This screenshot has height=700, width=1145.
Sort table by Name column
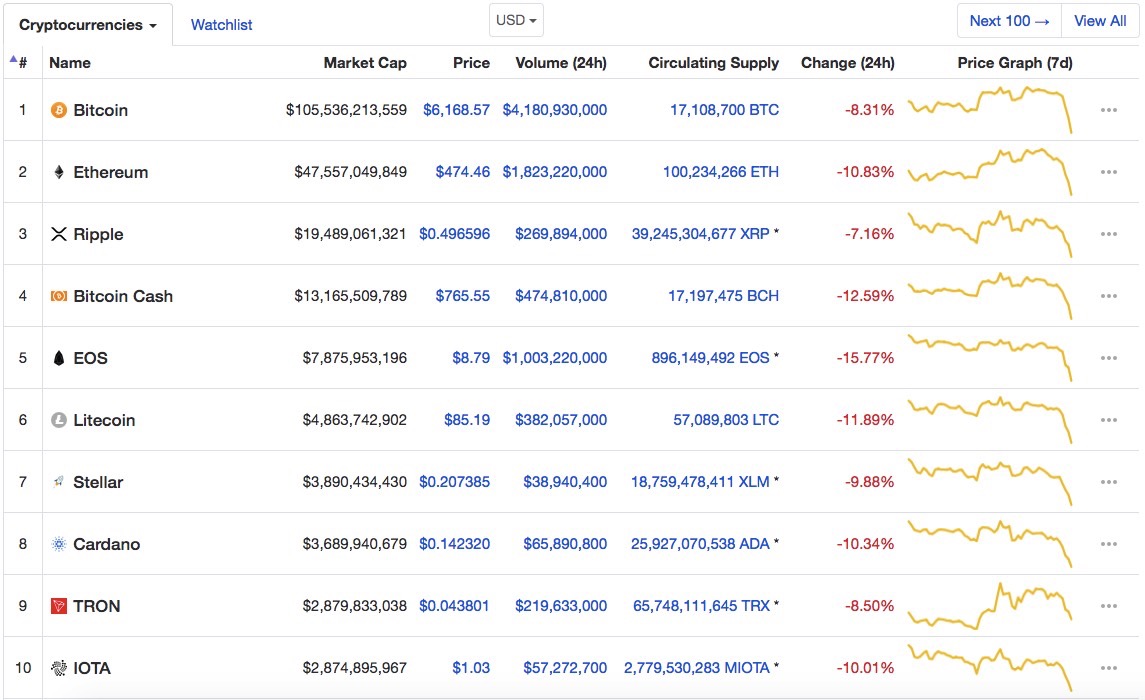point(70,63)
